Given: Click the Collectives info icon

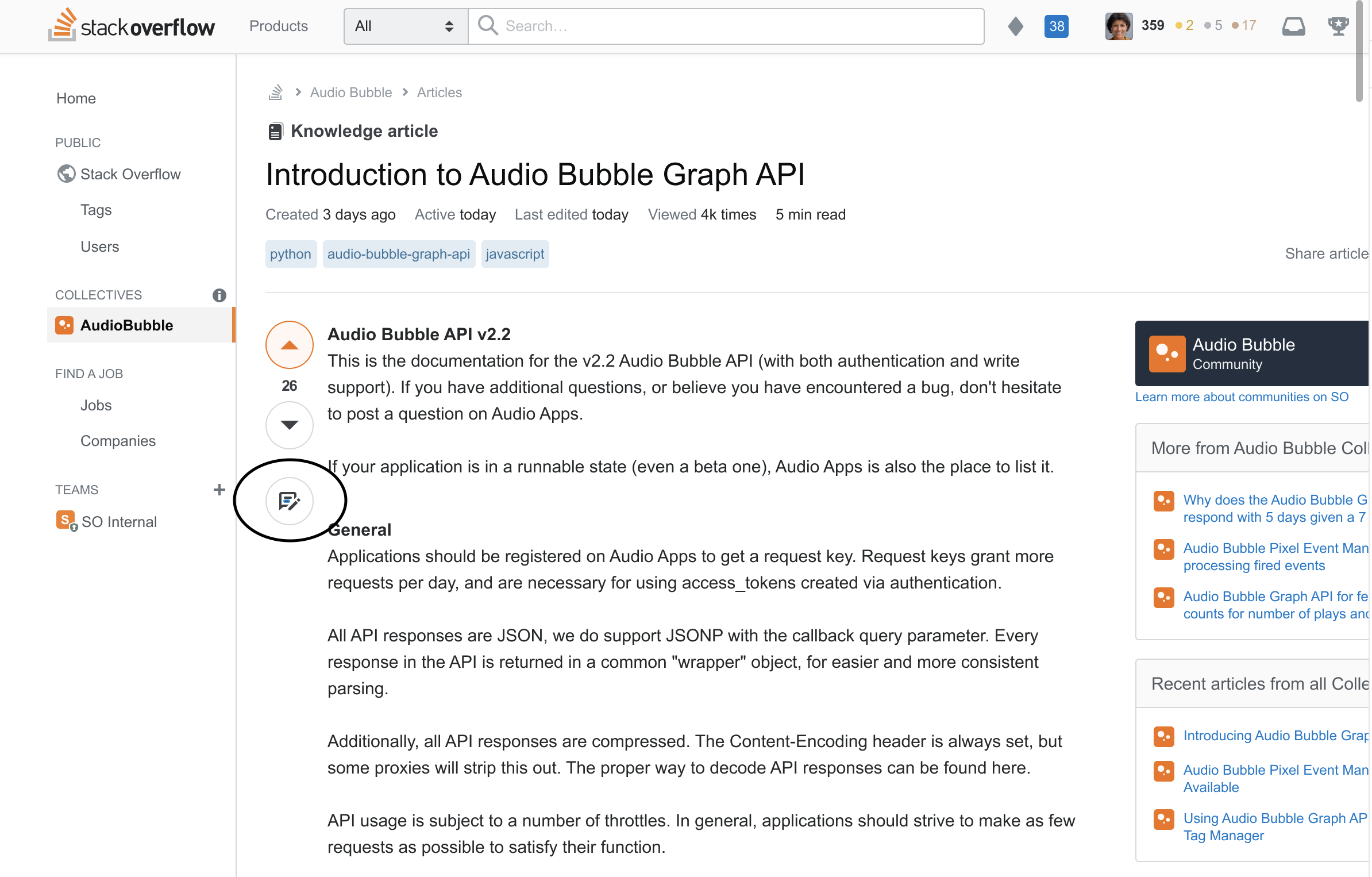Looking at the screenshot, I should click(219, 295).
